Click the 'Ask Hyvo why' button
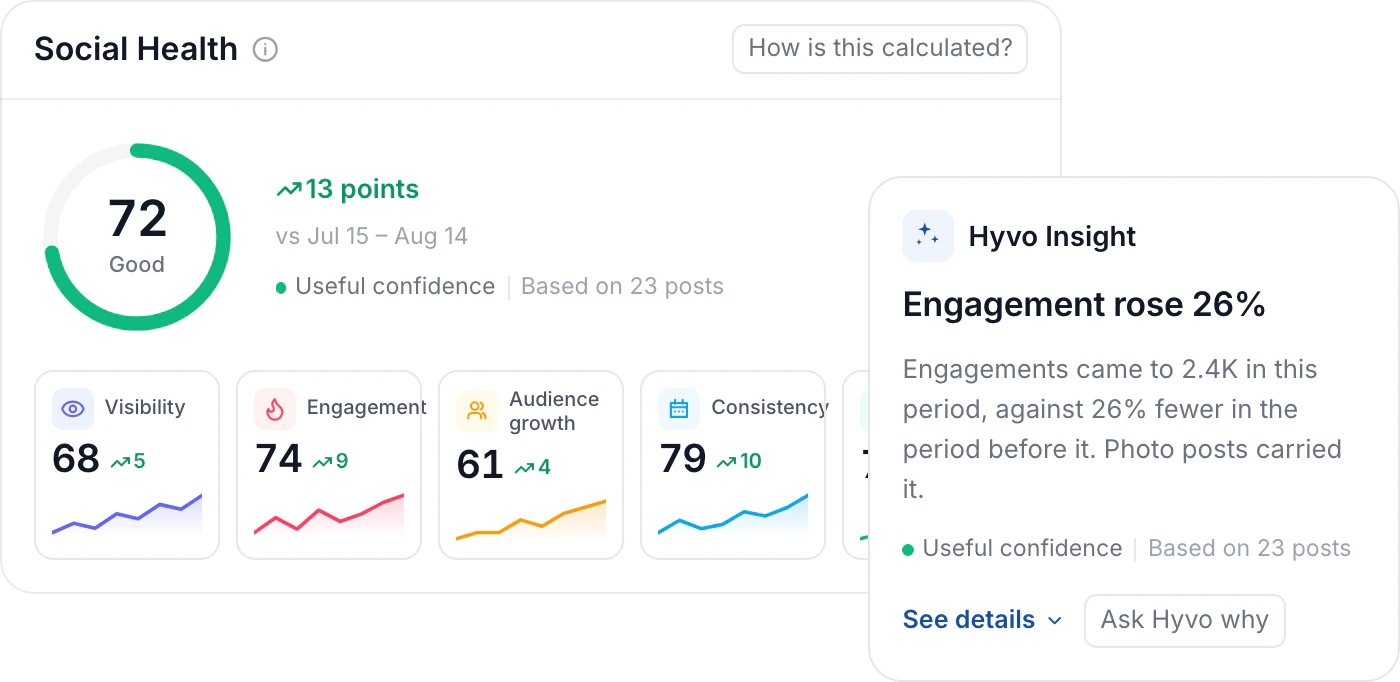The height and width of the screenshot is (682, 1400). click(x=1184, y=620)
